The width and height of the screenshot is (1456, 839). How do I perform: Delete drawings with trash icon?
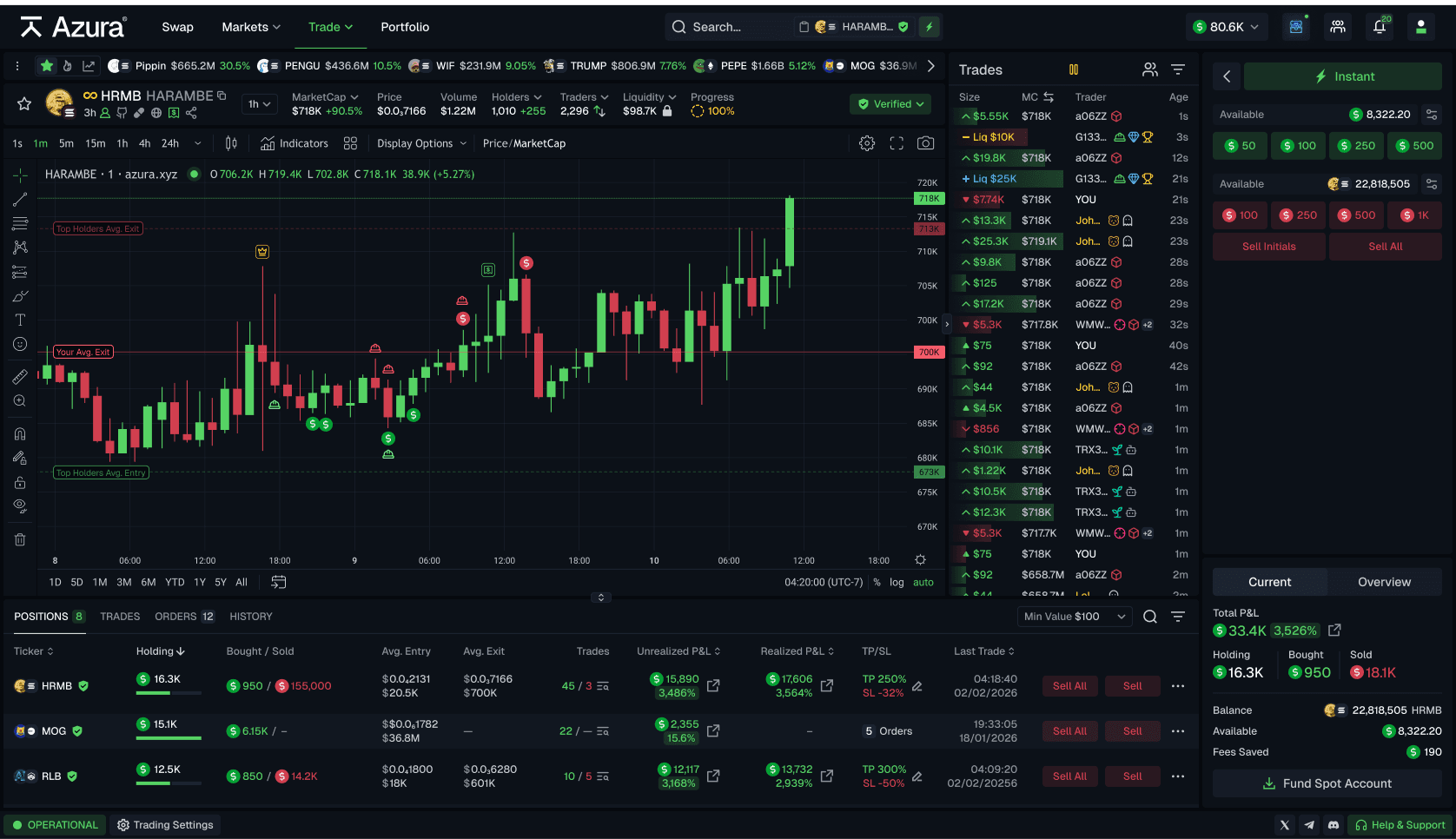(x=20, y=539)
